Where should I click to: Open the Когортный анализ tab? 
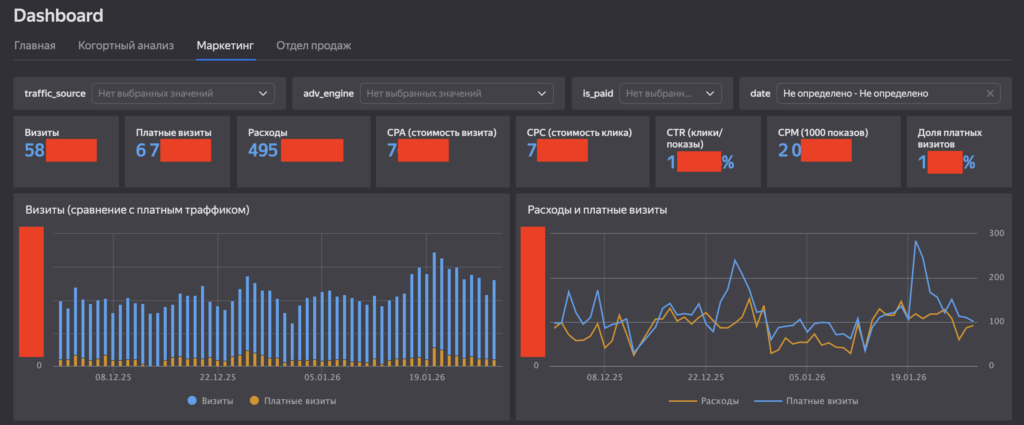tap(126, 46)
